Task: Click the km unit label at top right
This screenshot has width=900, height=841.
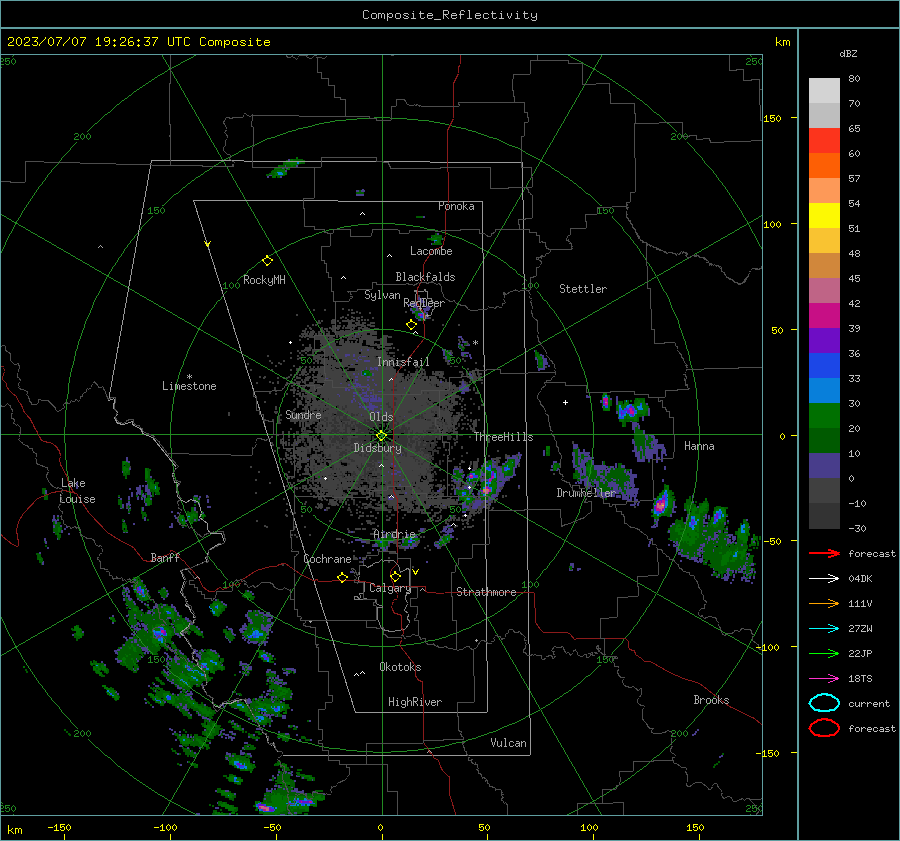Action: [782, 42]
